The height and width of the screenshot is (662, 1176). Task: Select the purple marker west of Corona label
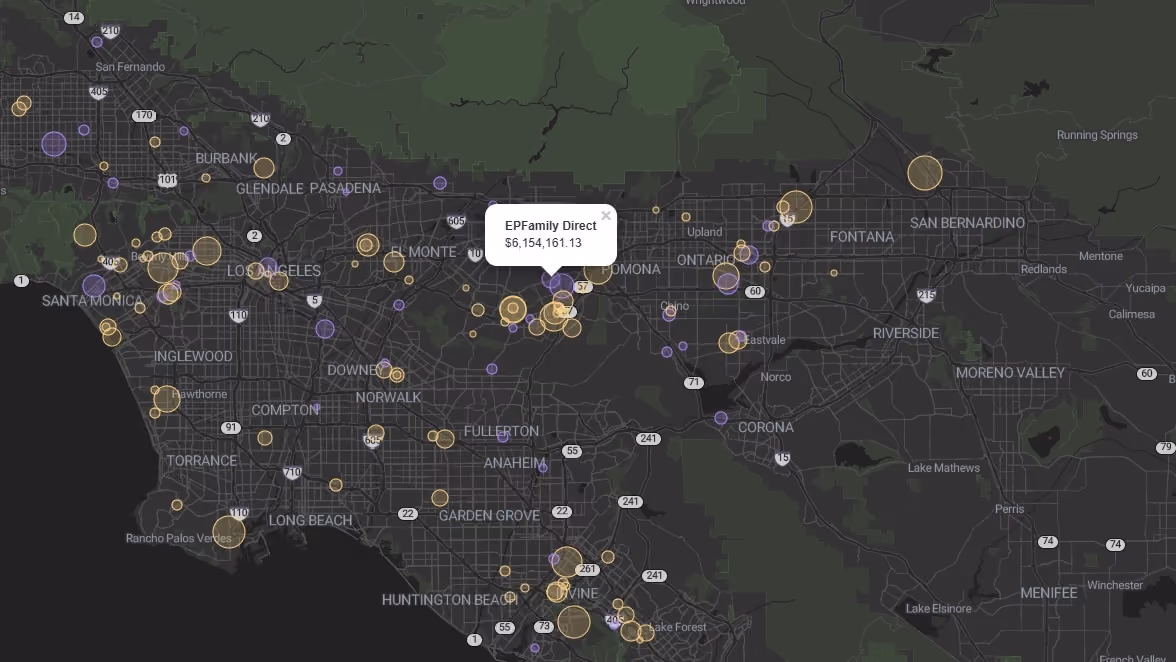tap(721, 418)
